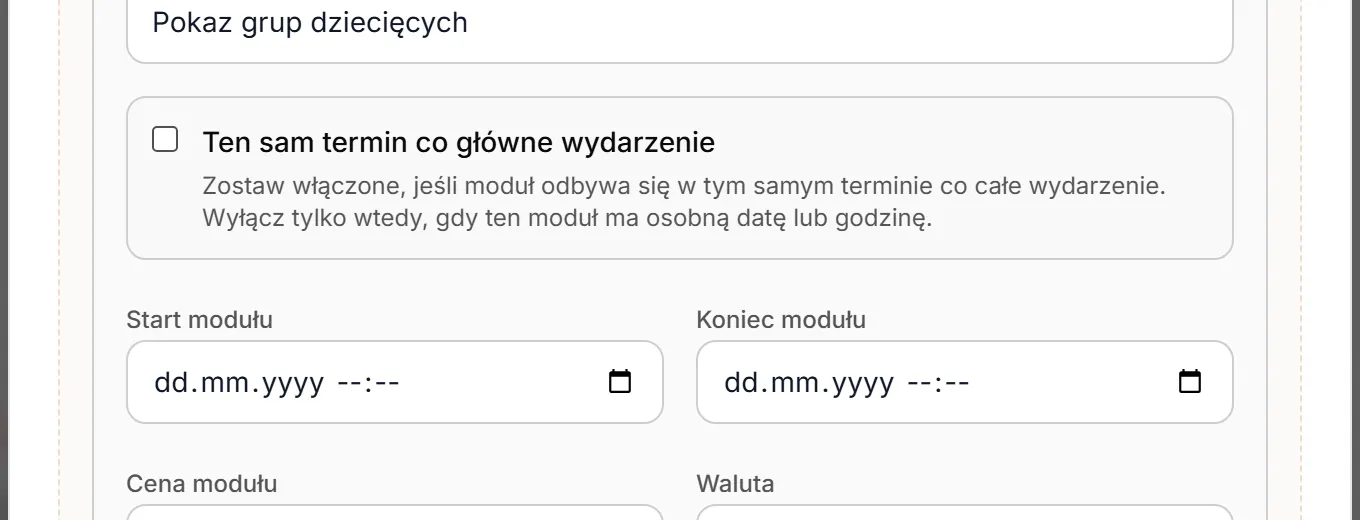Click the "Start modułu" label
The width and height of the screenshot is (1360, 520).
200,320
